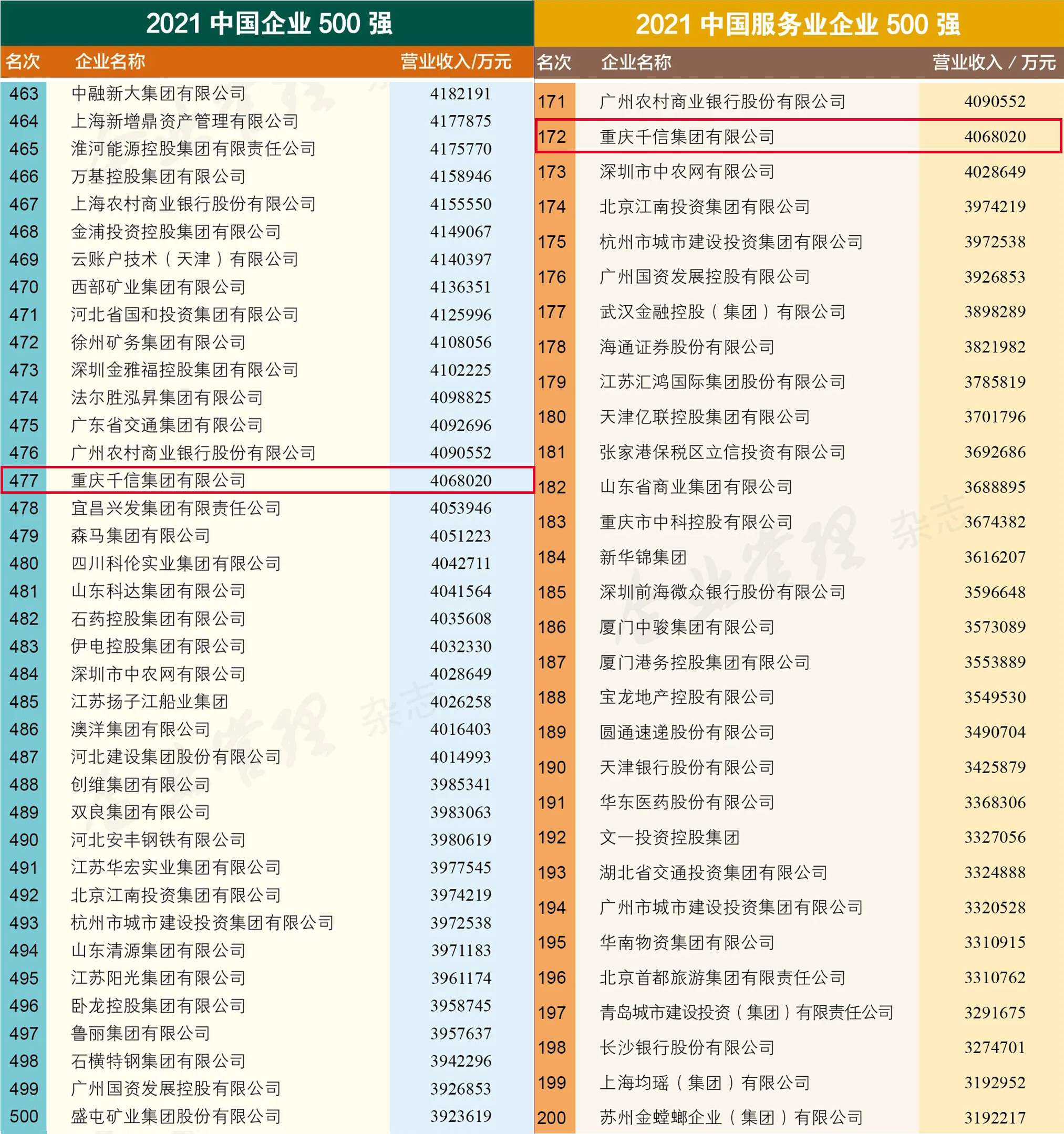
Task: Select 广州农村商业银行股份有限公司 in right table
Action: pyautogui.click(x=722, y=101)
